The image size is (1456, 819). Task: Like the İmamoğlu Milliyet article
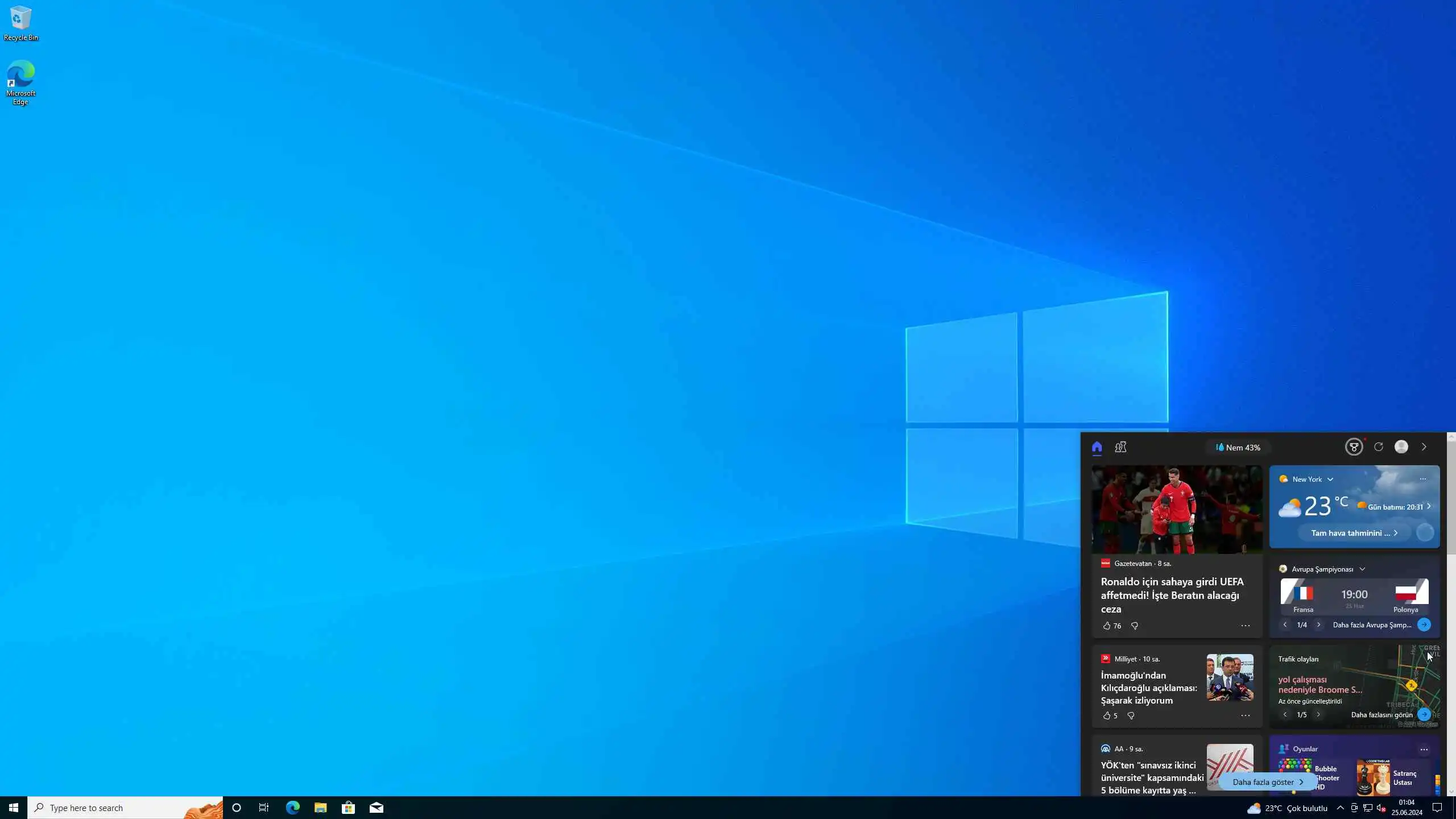pyautogui.click(x=1107, y=715)
